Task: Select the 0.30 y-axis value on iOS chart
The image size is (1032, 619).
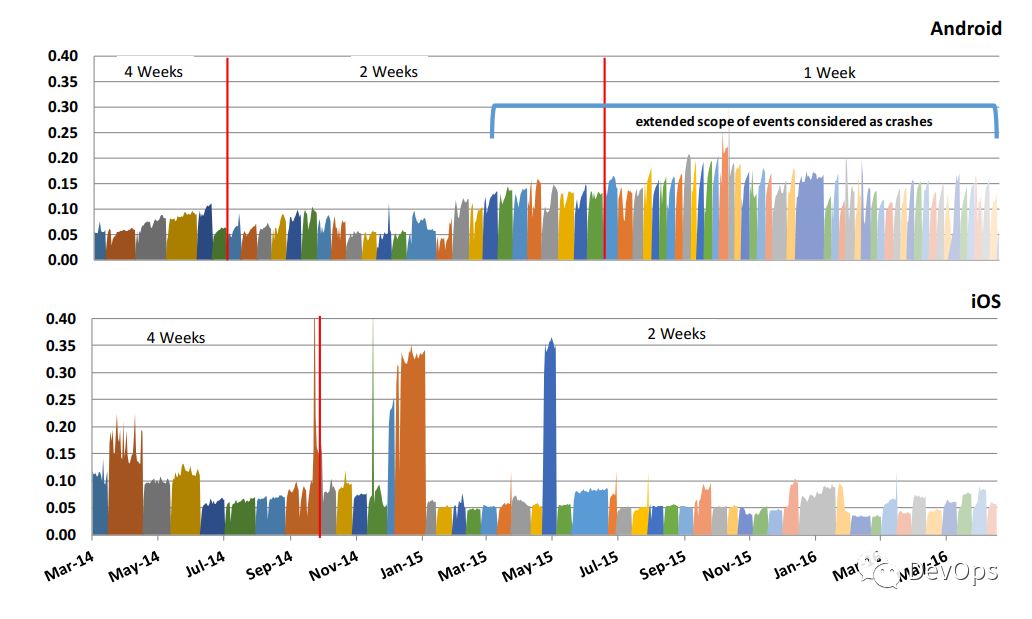Action: point(61,373)
